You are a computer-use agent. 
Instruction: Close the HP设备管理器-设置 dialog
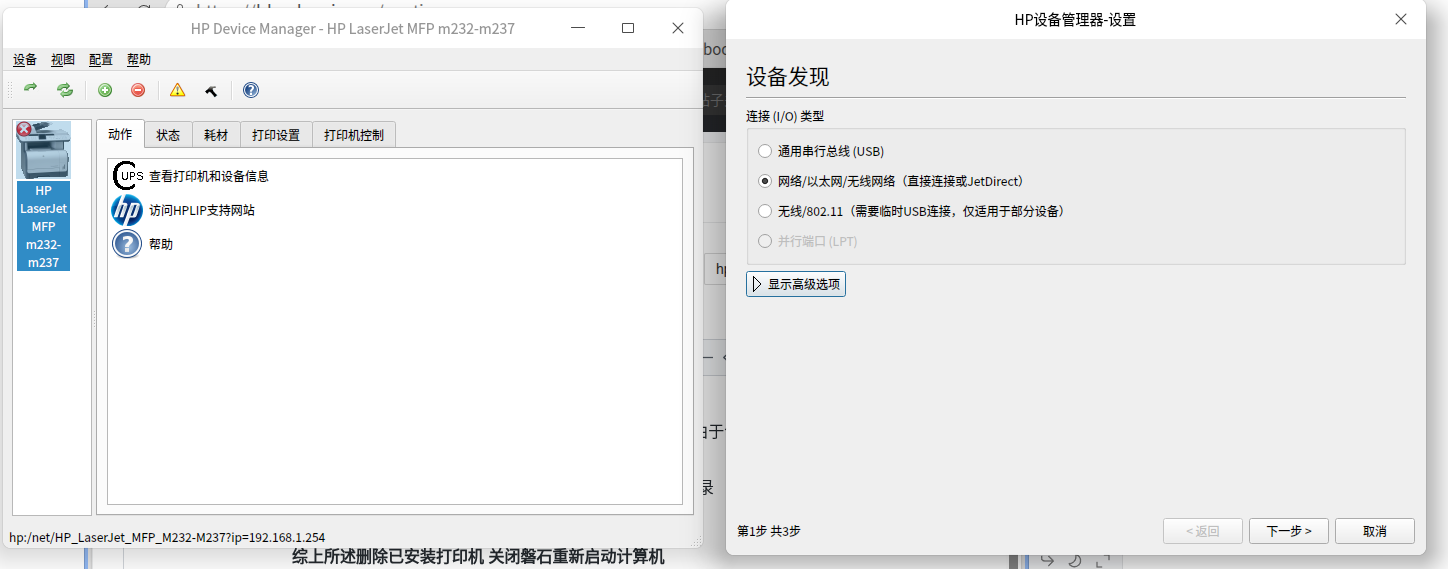[x=1401, y=19]
